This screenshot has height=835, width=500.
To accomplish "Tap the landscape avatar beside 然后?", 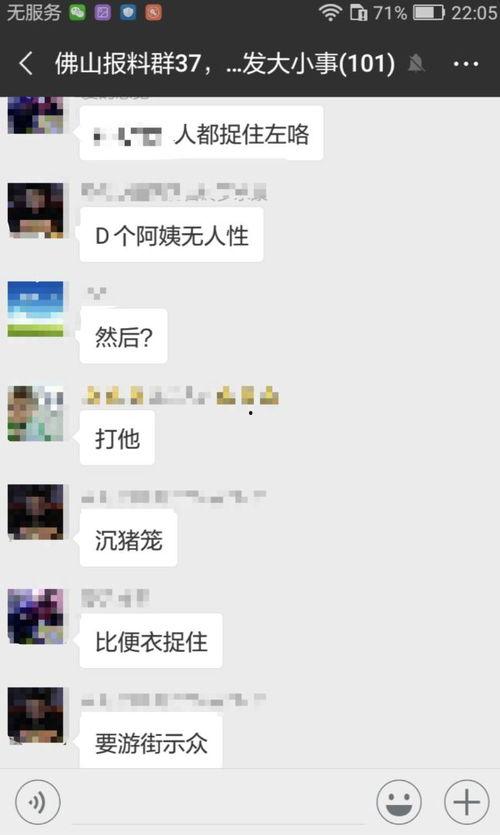I will coord(36,309).
